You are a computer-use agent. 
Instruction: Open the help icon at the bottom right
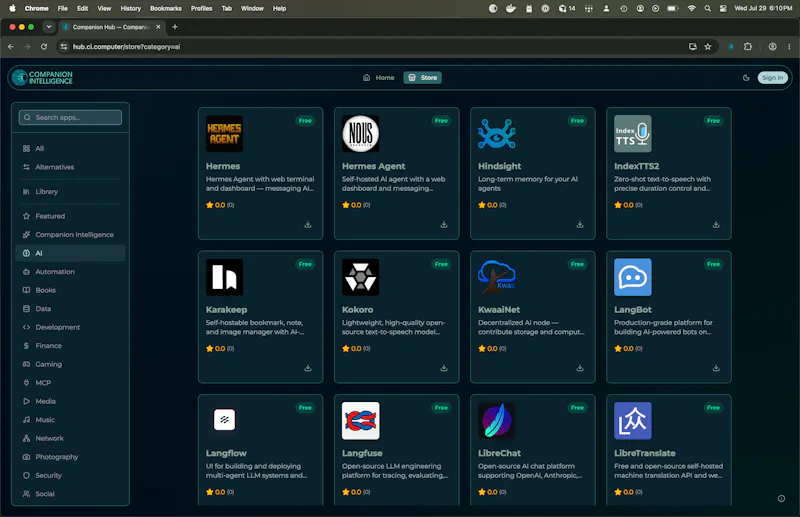pyautogui.click(x=781, y=499)
